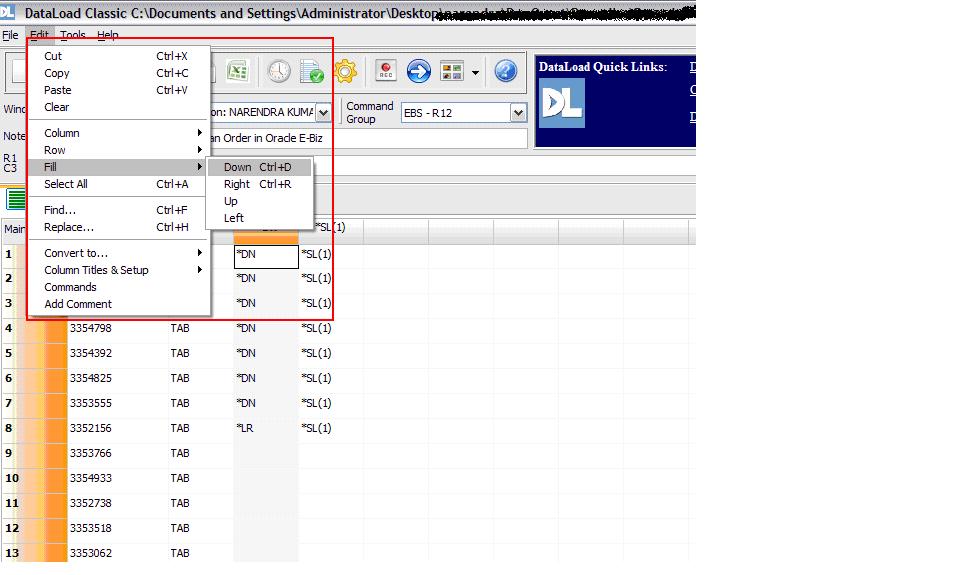The image size is (962, 575).
Task: Select row header 10
Action: tap(12, 478)
